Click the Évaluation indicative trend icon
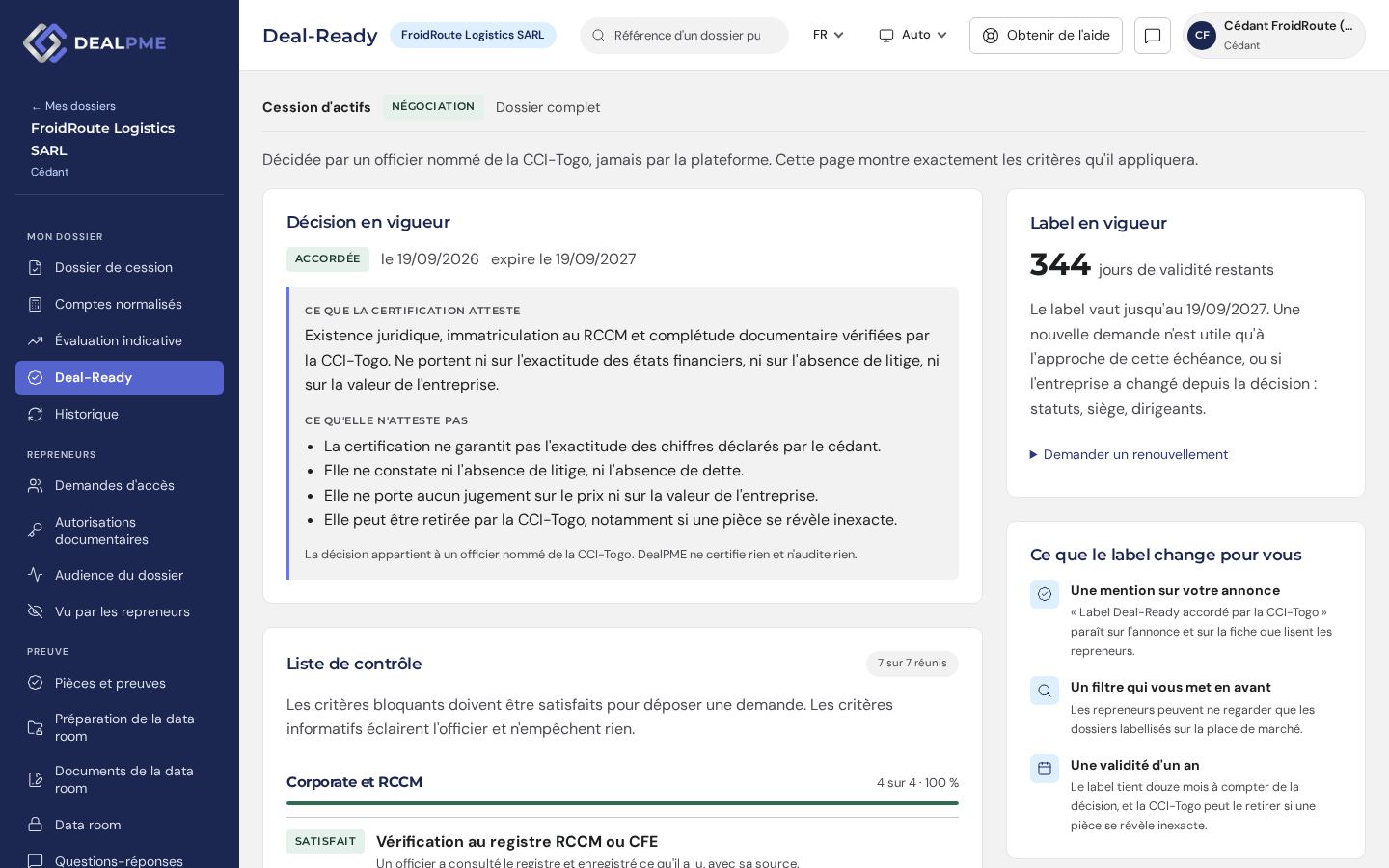This screenshot has width=1389, height=868. coord(36,341)
